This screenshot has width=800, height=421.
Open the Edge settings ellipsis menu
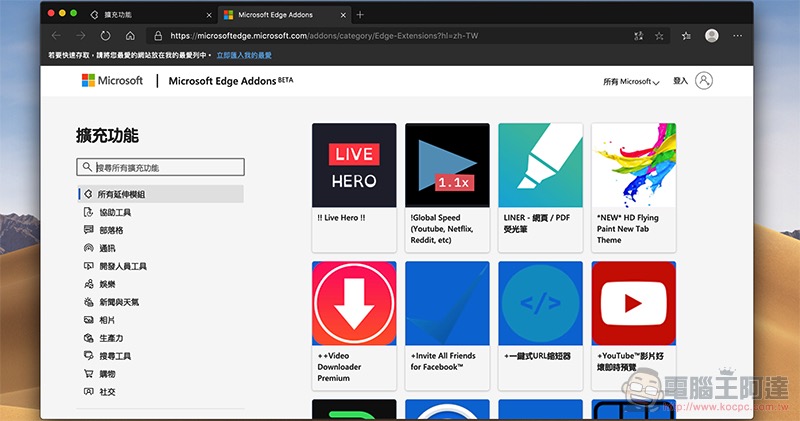click(x=738, y=35)
